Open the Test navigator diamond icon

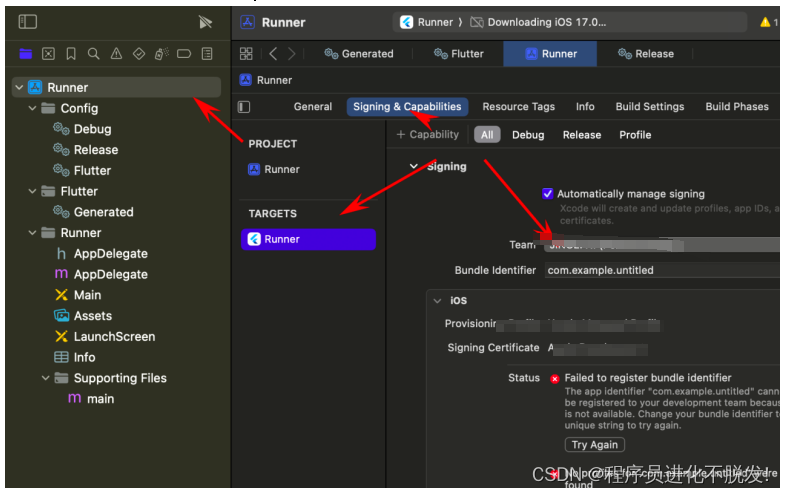(139, 54)
